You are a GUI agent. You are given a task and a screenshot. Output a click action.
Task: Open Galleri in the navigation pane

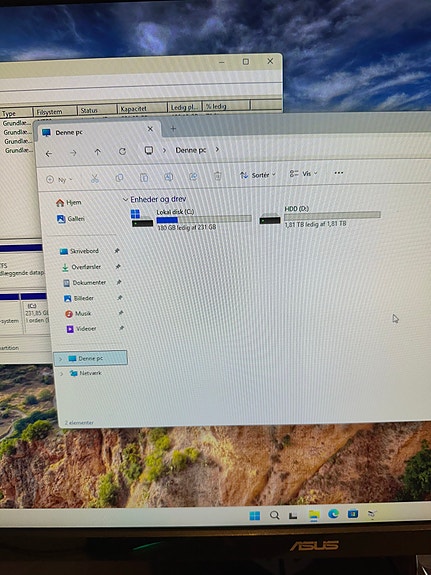click(70, 219)
